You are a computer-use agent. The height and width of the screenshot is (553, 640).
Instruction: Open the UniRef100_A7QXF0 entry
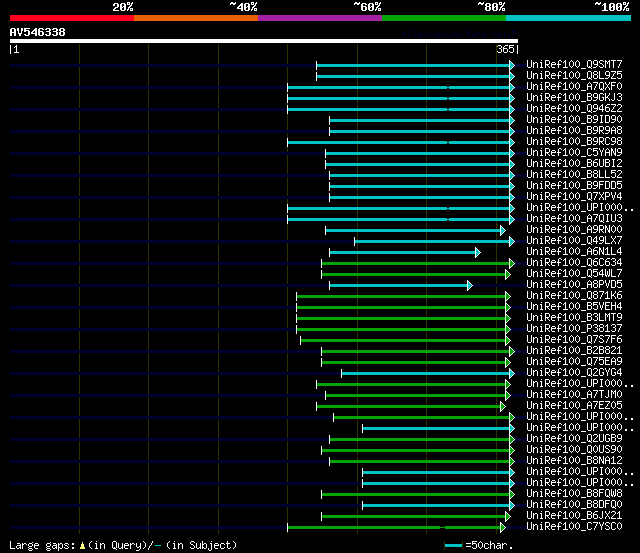tap(574, 87)
